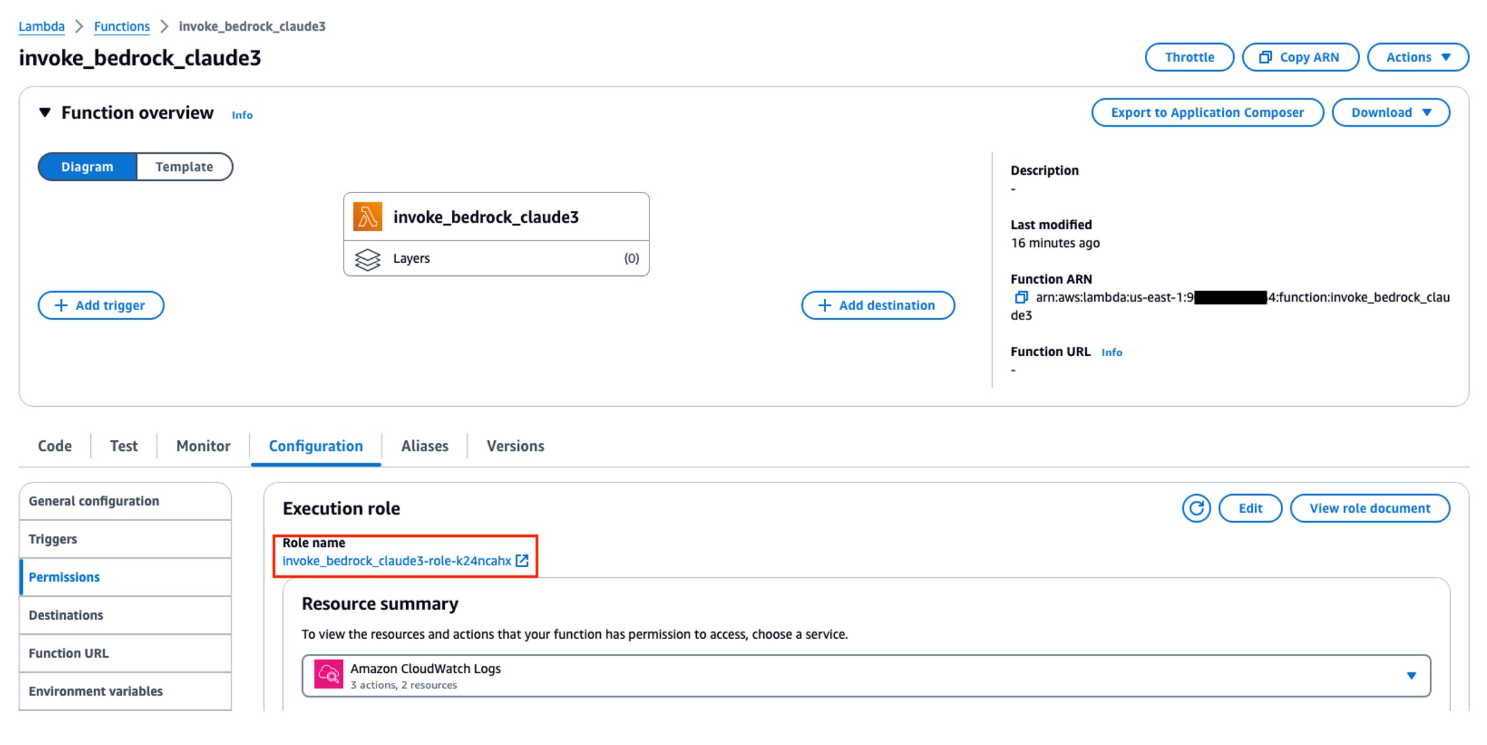
Task: Open the invoke_bedrock_claude3-role-k24ncahx role link
Action: (397, 561)
